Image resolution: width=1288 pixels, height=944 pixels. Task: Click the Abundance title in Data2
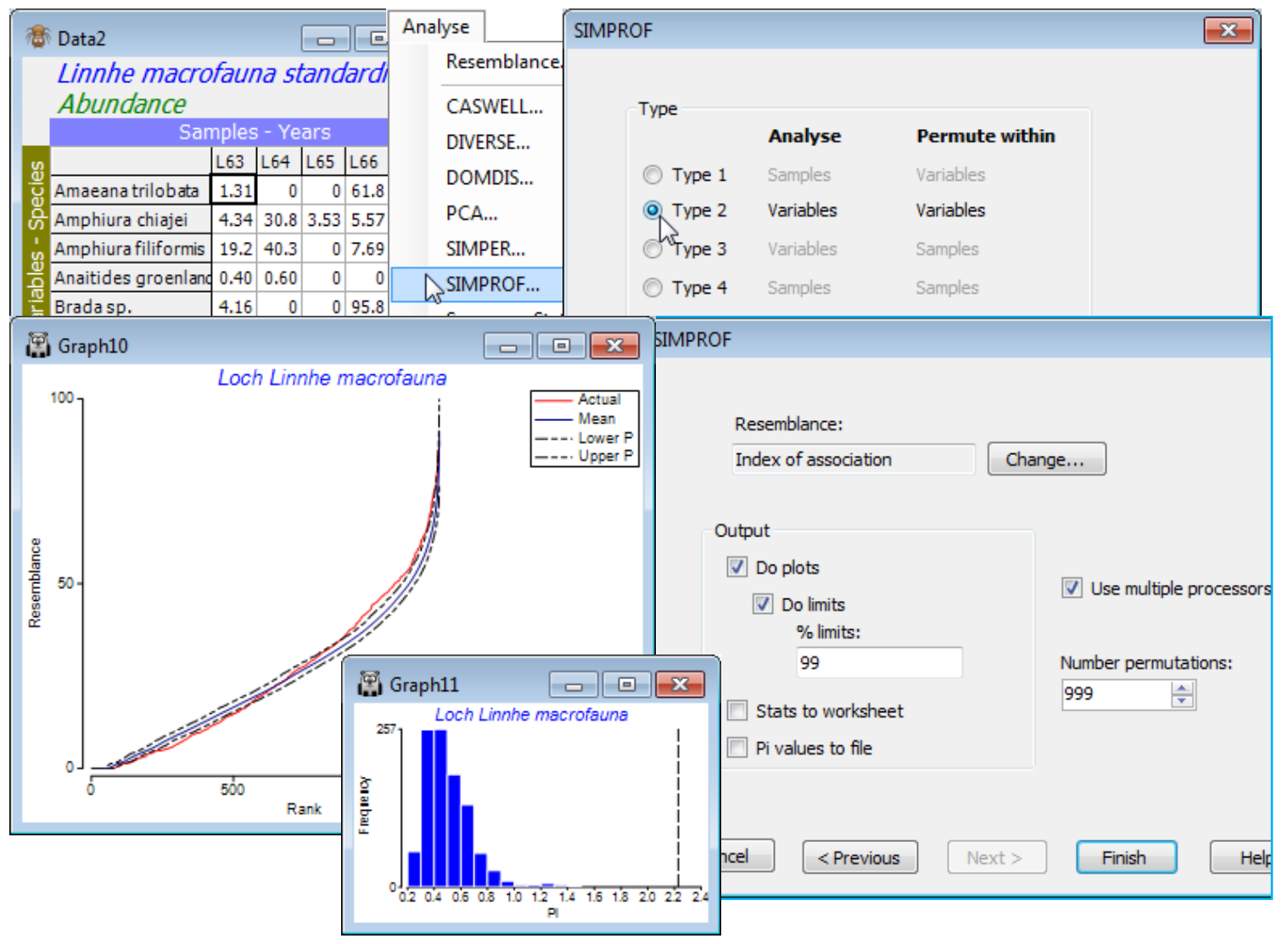[x=122, y=104]
